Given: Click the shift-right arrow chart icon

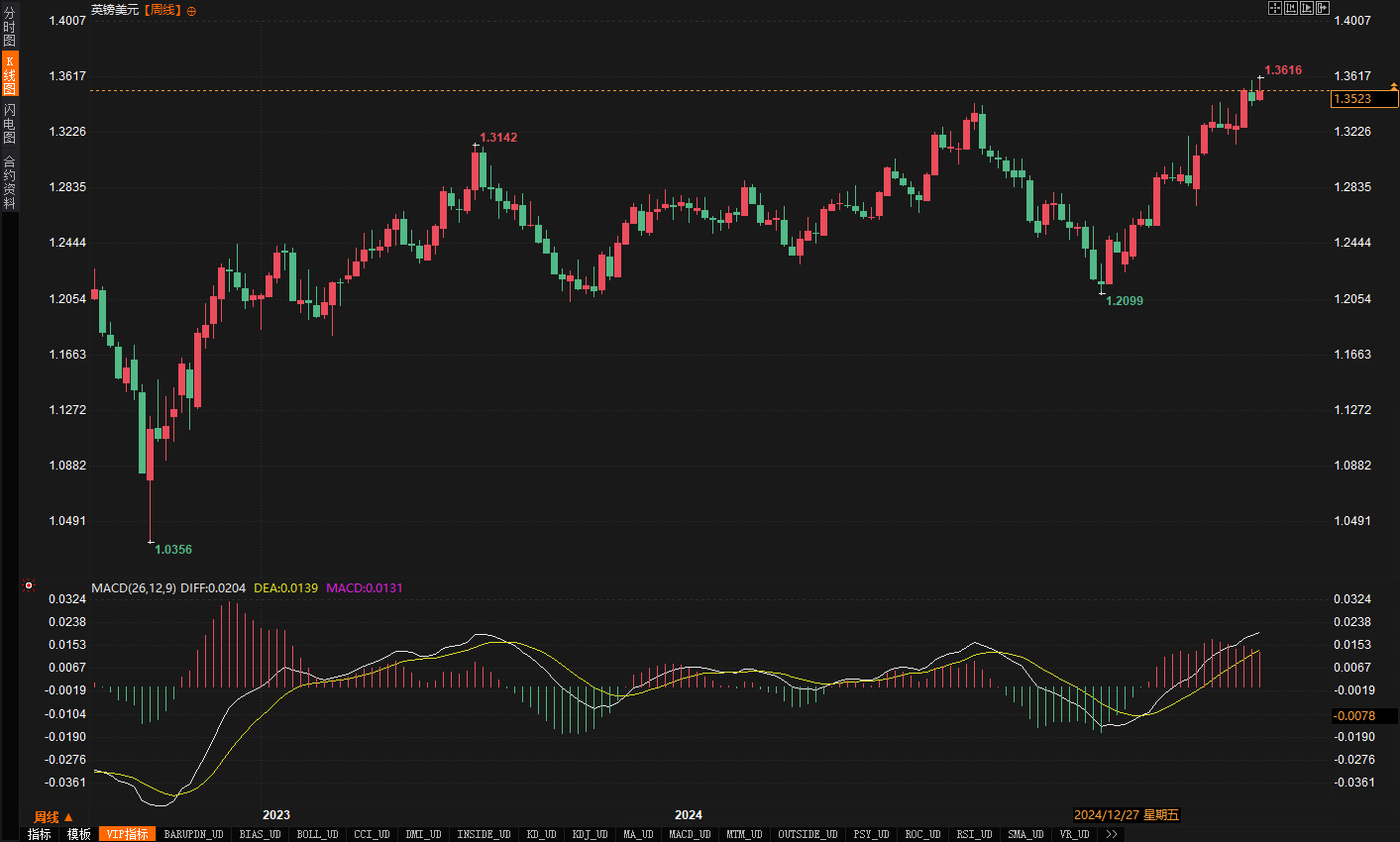Looking at the screenshot, I should (1323, 8).
